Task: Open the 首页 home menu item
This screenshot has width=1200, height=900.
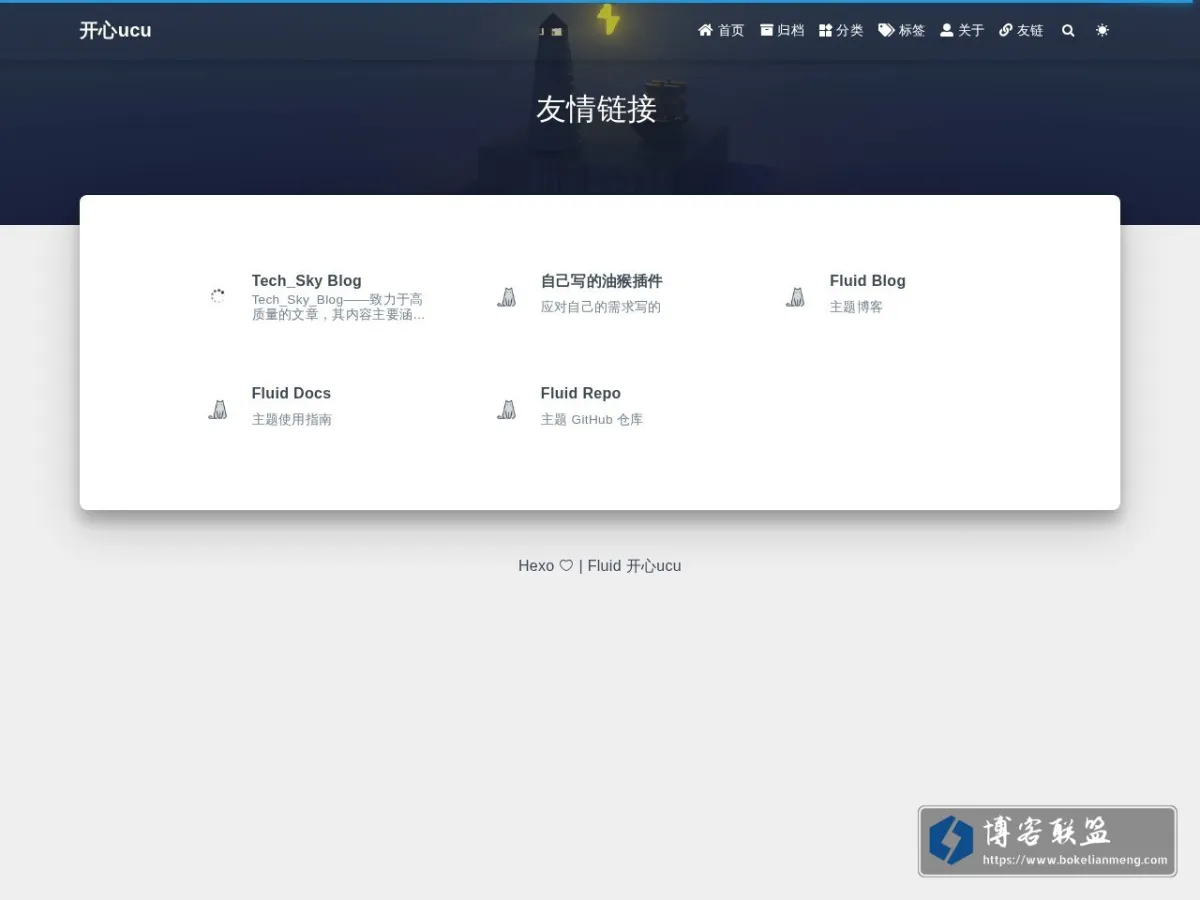Action: click(x=721, y=31)
